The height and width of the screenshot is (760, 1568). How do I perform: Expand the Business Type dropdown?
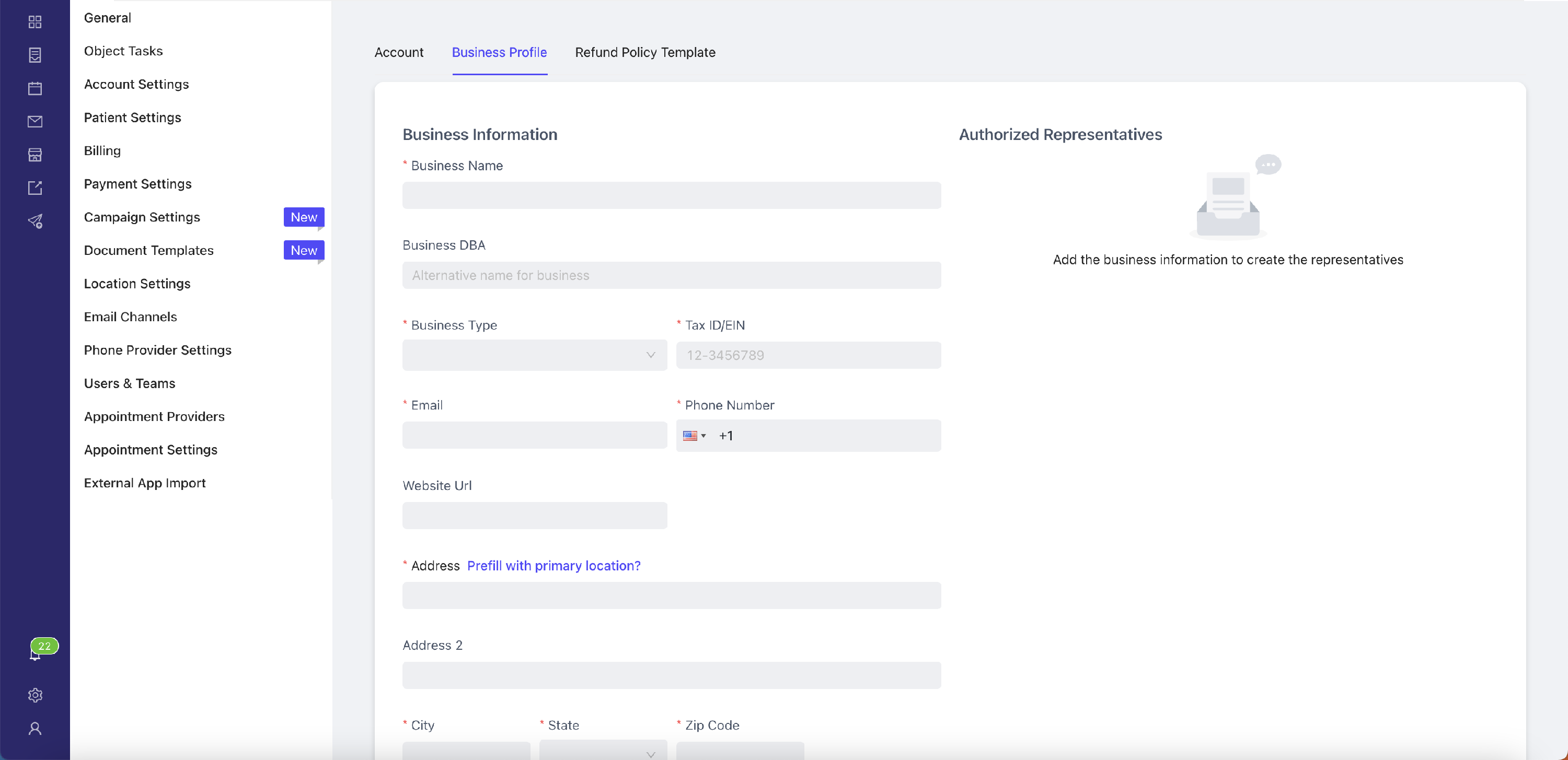point(535,355)
